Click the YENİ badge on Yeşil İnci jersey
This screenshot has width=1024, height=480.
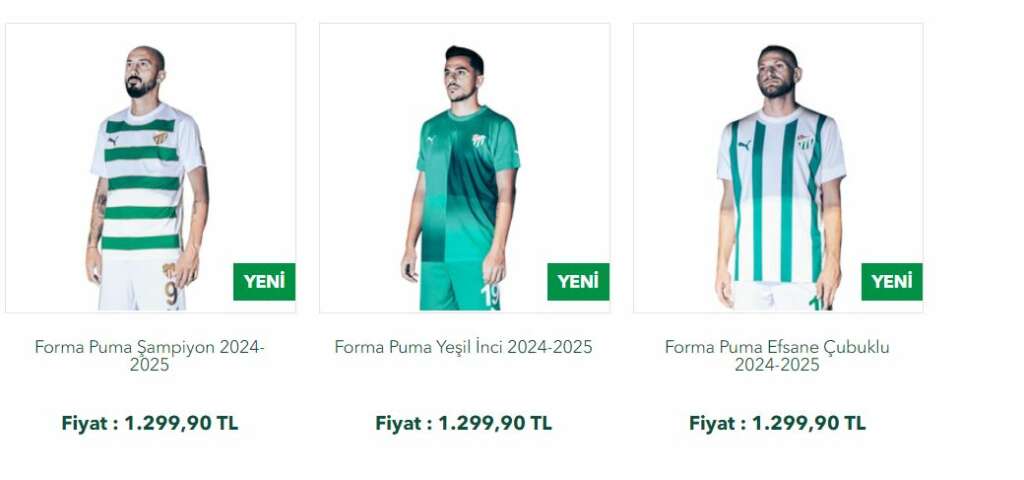pos(578,281)
